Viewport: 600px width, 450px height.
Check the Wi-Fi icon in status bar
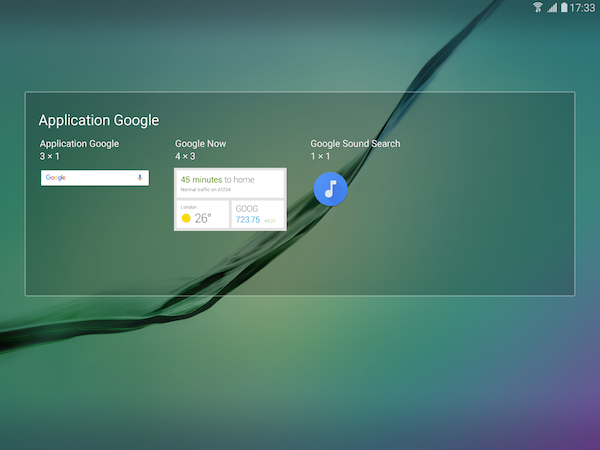[x=538, y=7]
